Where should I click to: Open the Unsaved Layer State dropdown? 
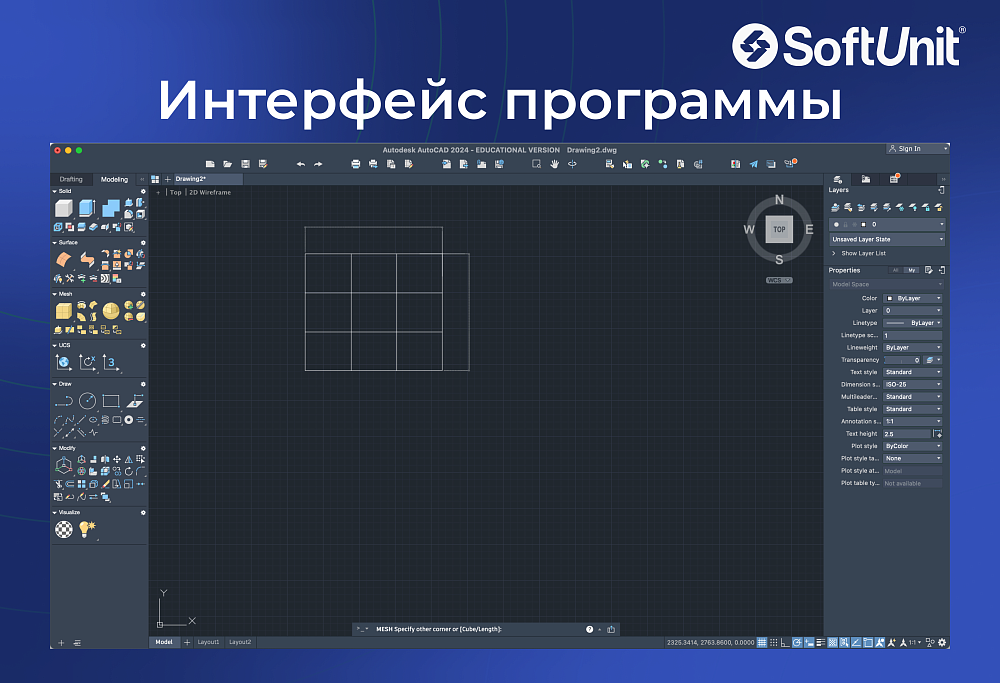pyautogui.click(x=886, y=239)
